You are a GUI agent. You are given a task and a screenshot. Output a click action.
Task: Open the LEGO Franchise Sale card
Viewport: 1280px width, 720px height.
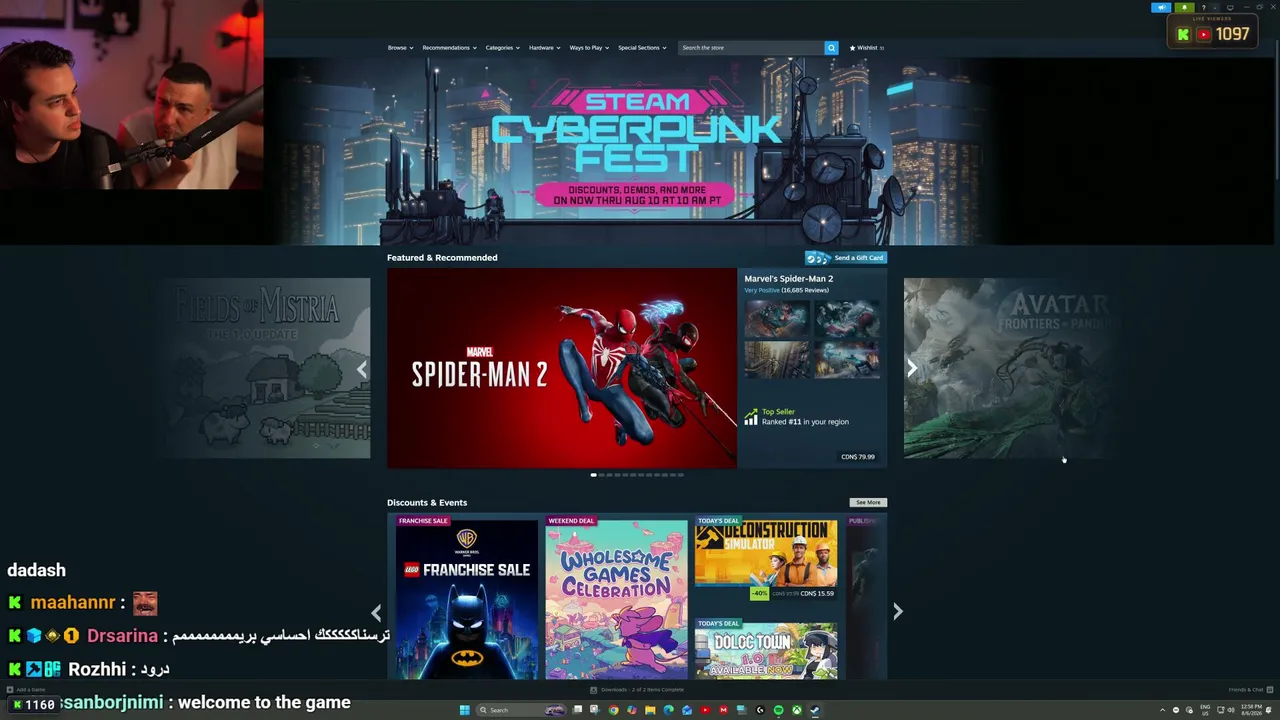(466, 598)
